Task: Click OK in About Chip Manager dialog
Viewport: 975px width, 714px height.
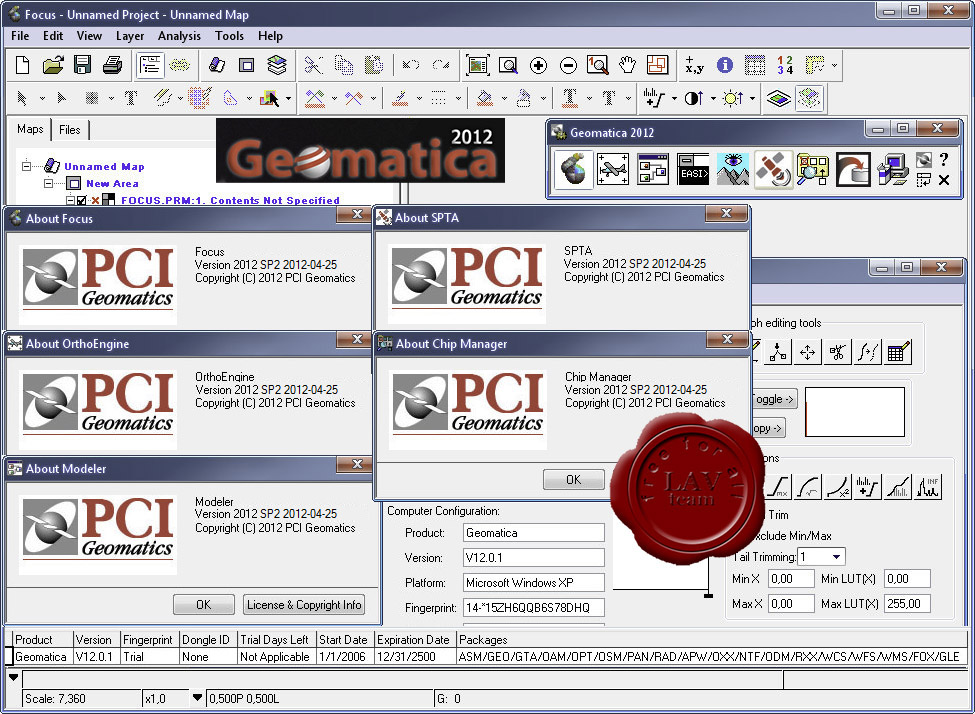Action: [x=573, y=480]
